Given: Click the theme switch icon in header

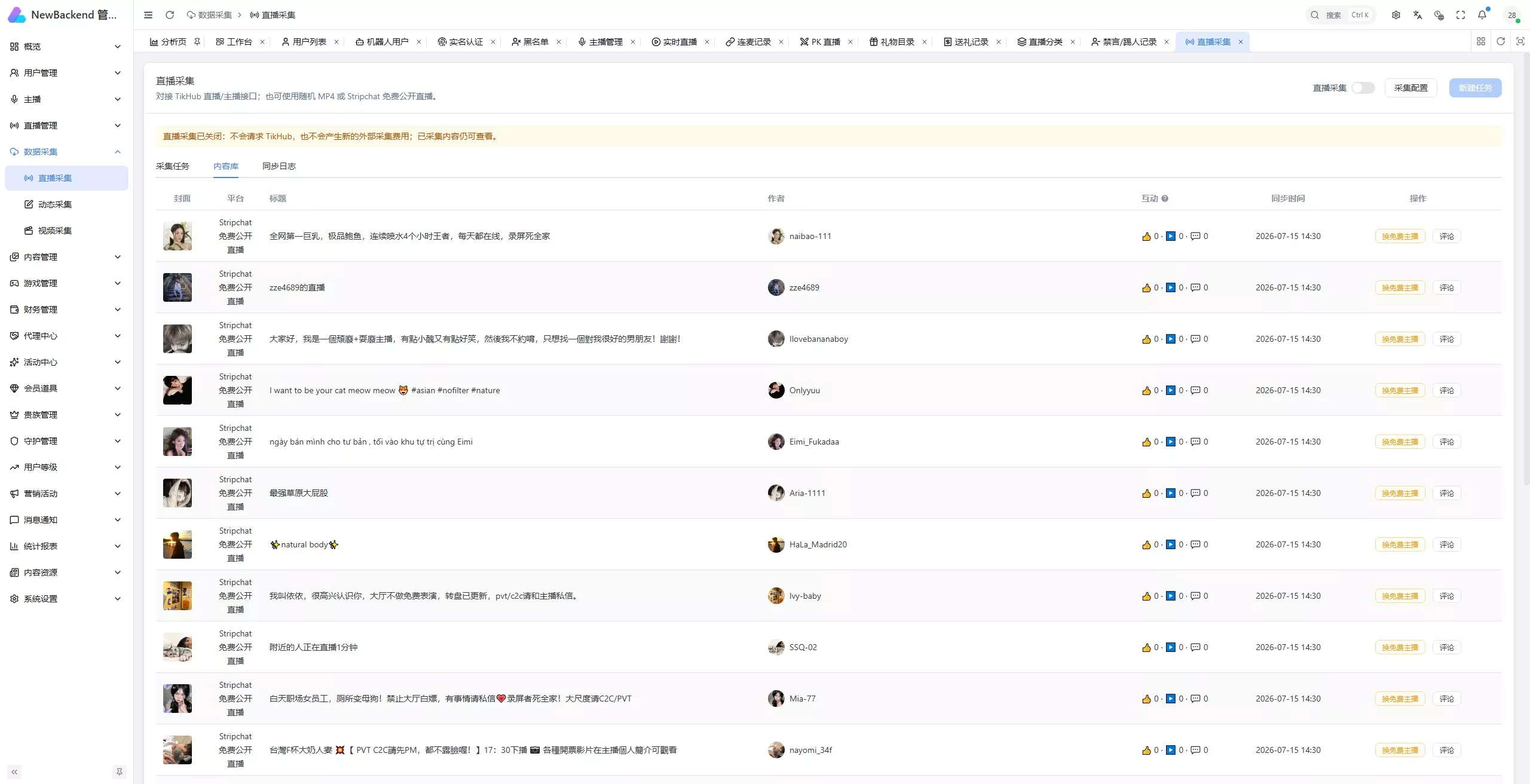Looking at the screenshot, I should 1439,15.
